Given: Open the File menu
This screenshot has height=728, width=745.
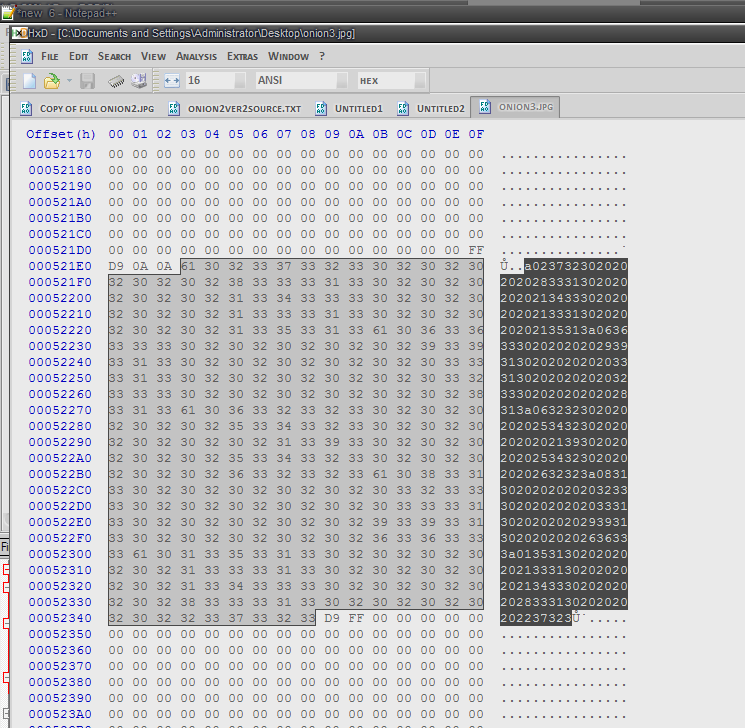Looking at the screenshot, I should (x=49, y=56).
